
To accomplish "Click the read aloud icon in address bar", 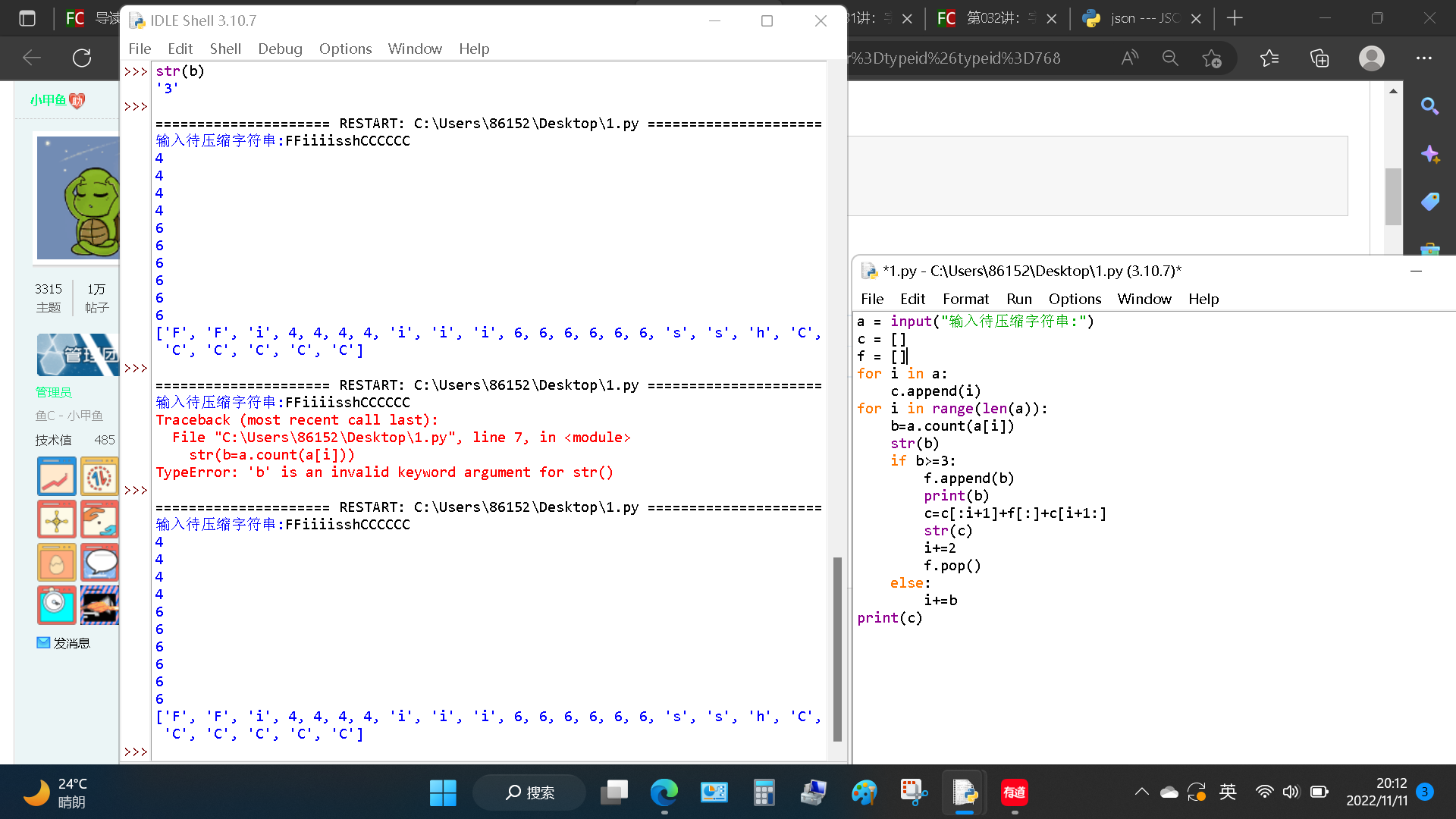I will tap(1130, 58).
